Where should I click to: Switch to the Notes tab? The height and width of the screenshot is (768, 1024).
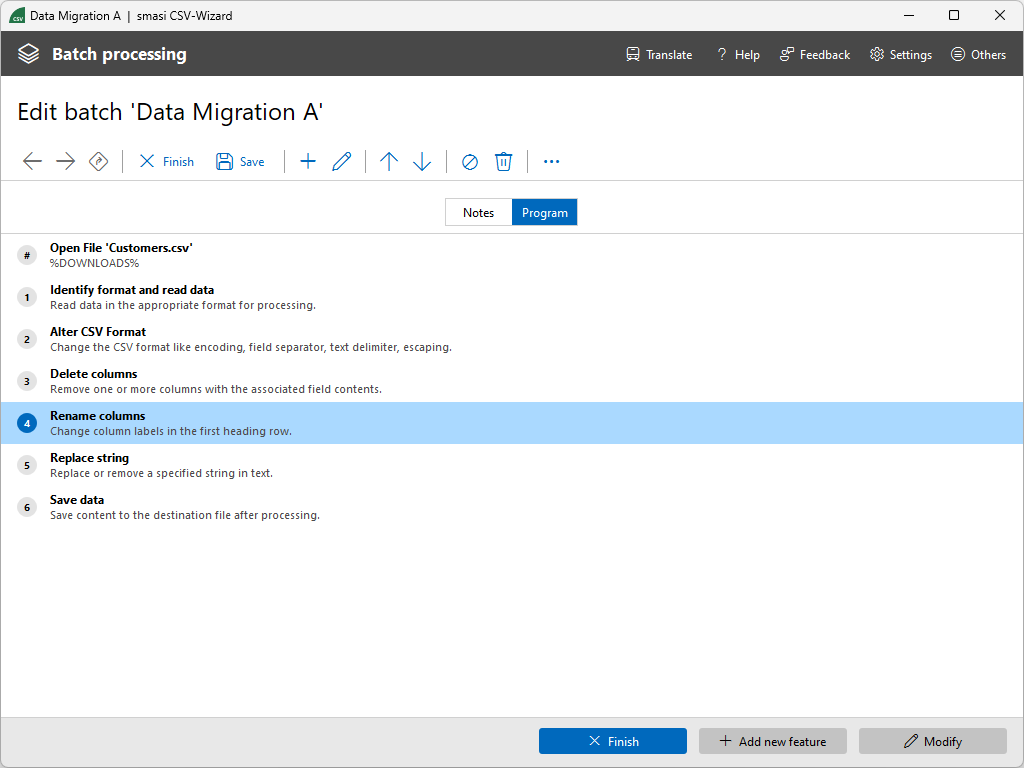tap(478, 212)
